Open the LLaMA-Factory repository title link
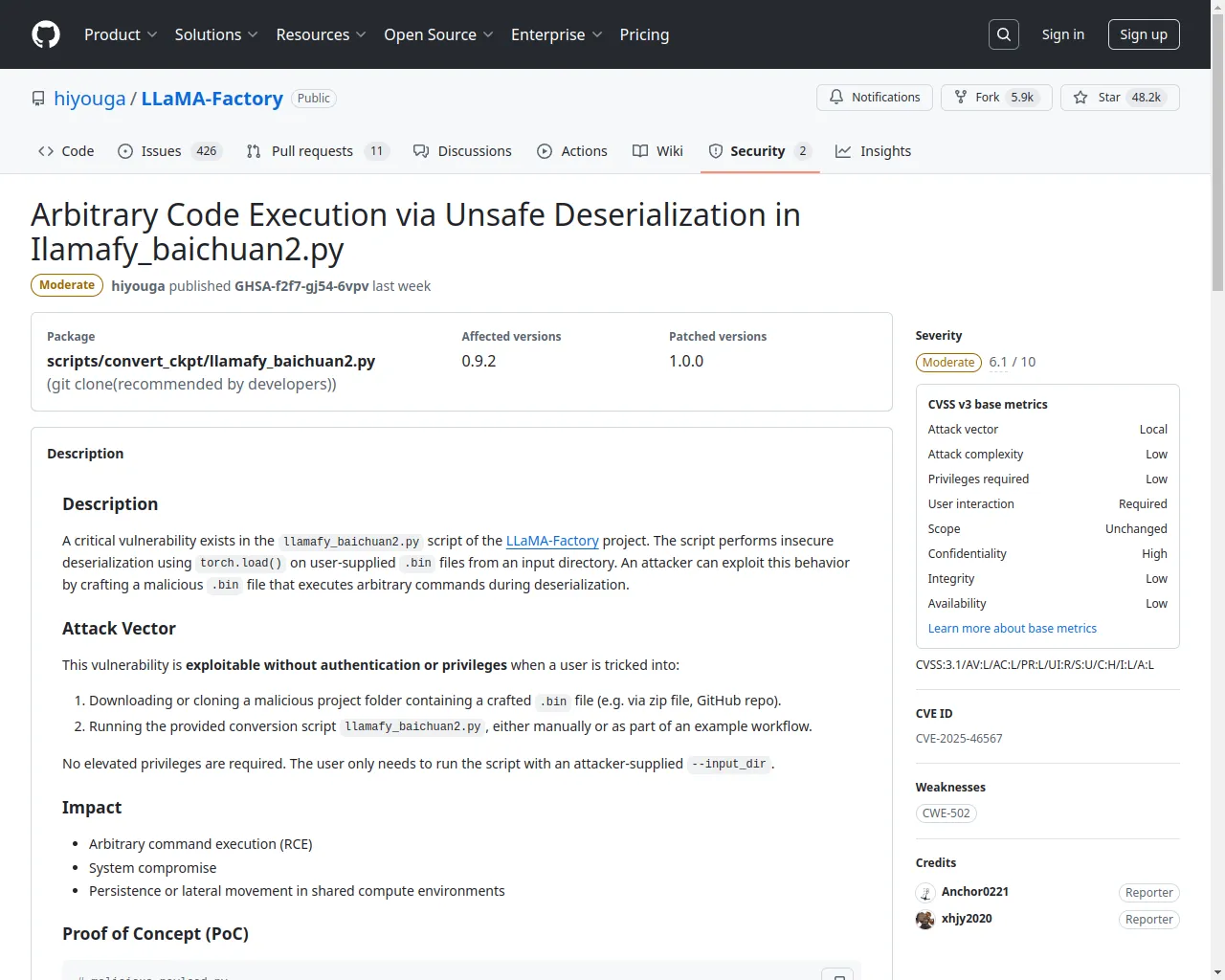The image size is (1225, 980). click(212, 99)
